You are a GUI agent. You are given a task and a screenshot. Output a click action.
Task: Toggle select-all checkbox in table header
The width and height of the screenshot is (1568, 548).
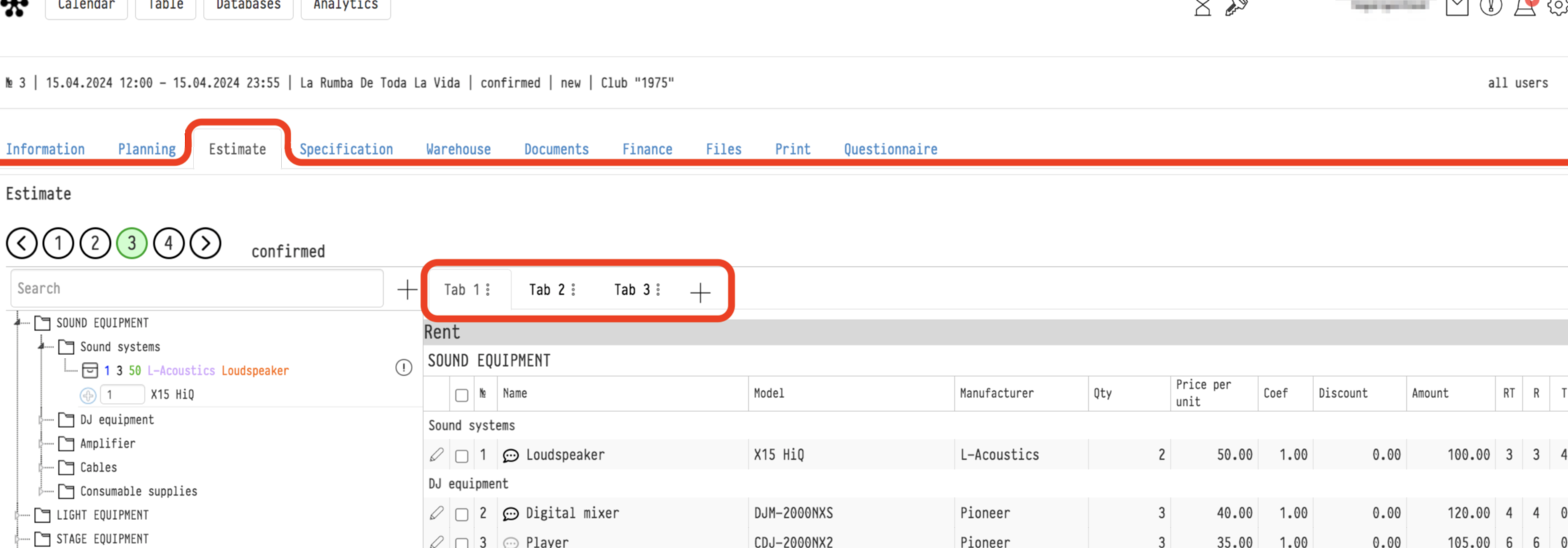(462, 396)
